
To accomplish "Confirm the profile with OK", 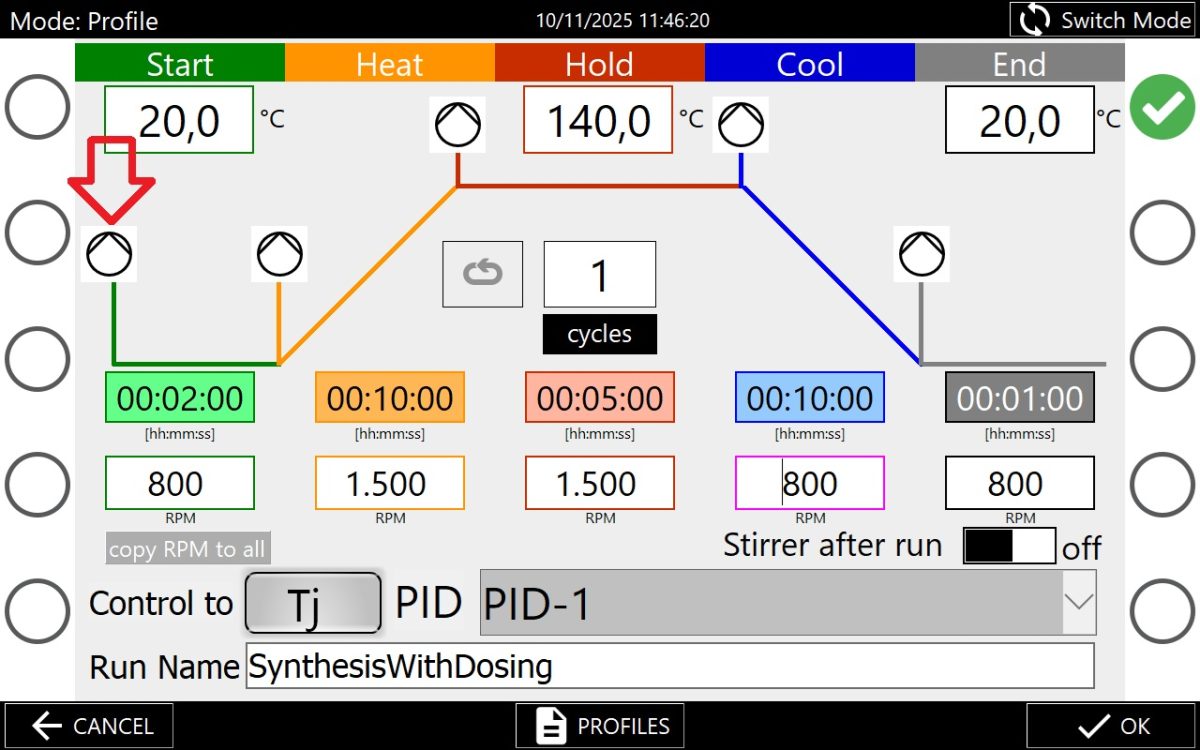I will (x=1113, y=726).
